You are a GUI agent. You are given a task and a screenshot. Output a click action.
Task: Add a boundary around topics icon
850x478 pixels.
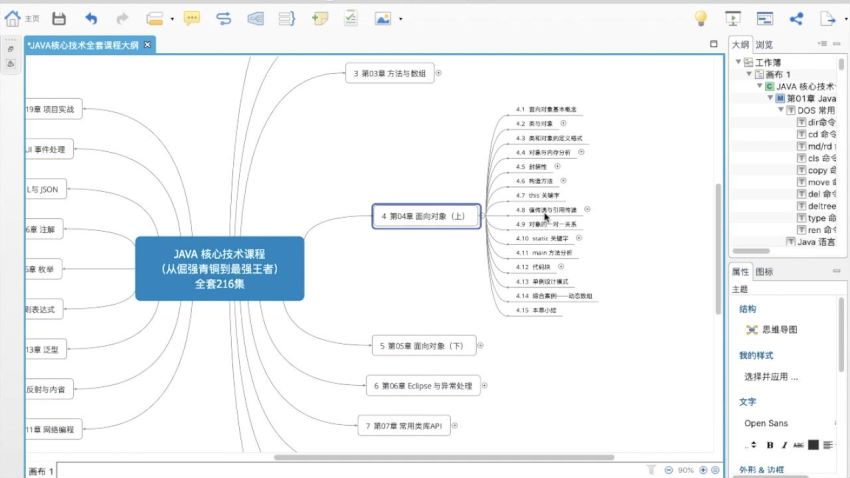click(x=255, y=18)
